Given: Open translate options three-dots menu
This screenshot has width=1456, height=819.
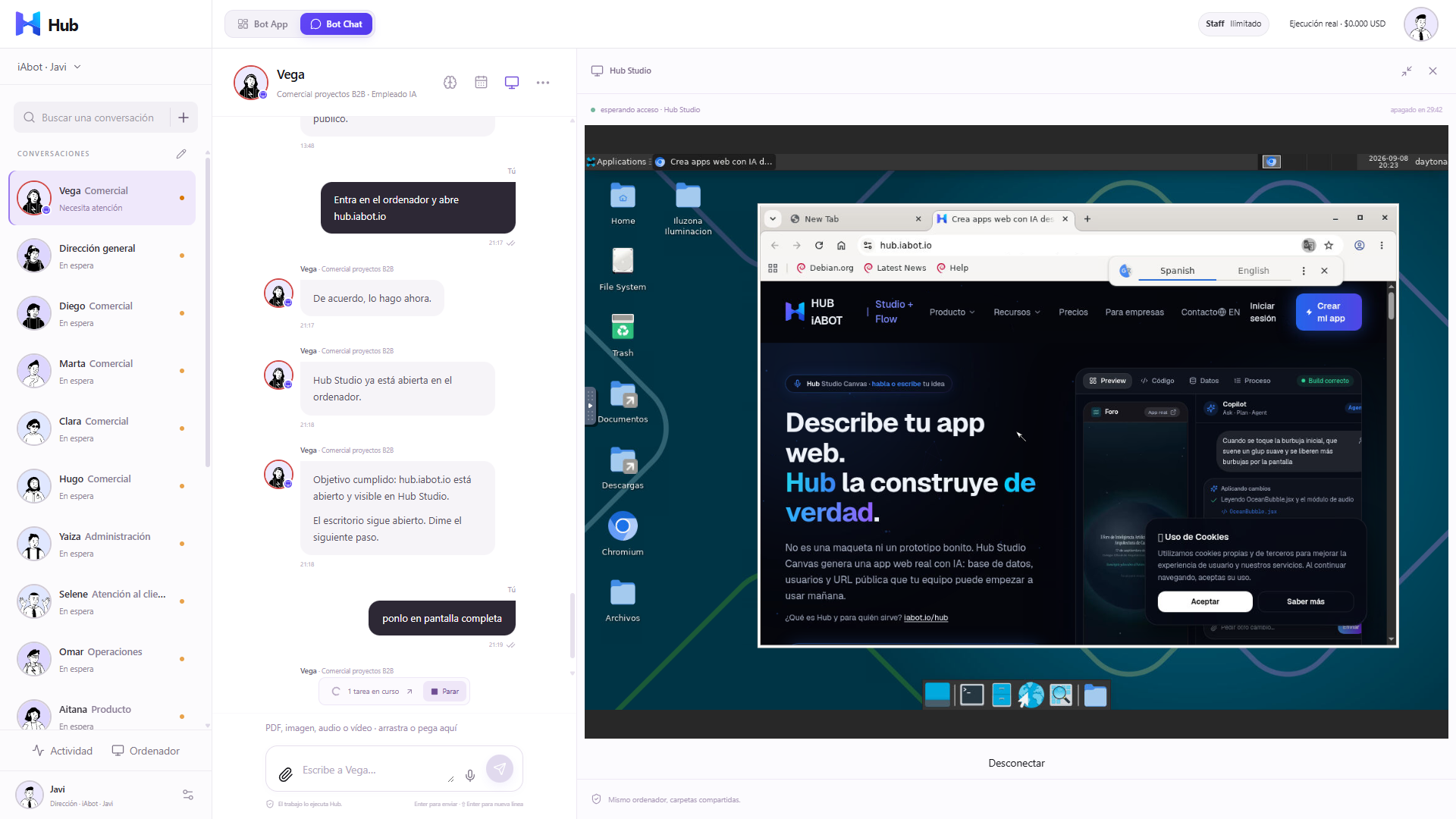Looking at the screenshot, I should pos(1304,271).
